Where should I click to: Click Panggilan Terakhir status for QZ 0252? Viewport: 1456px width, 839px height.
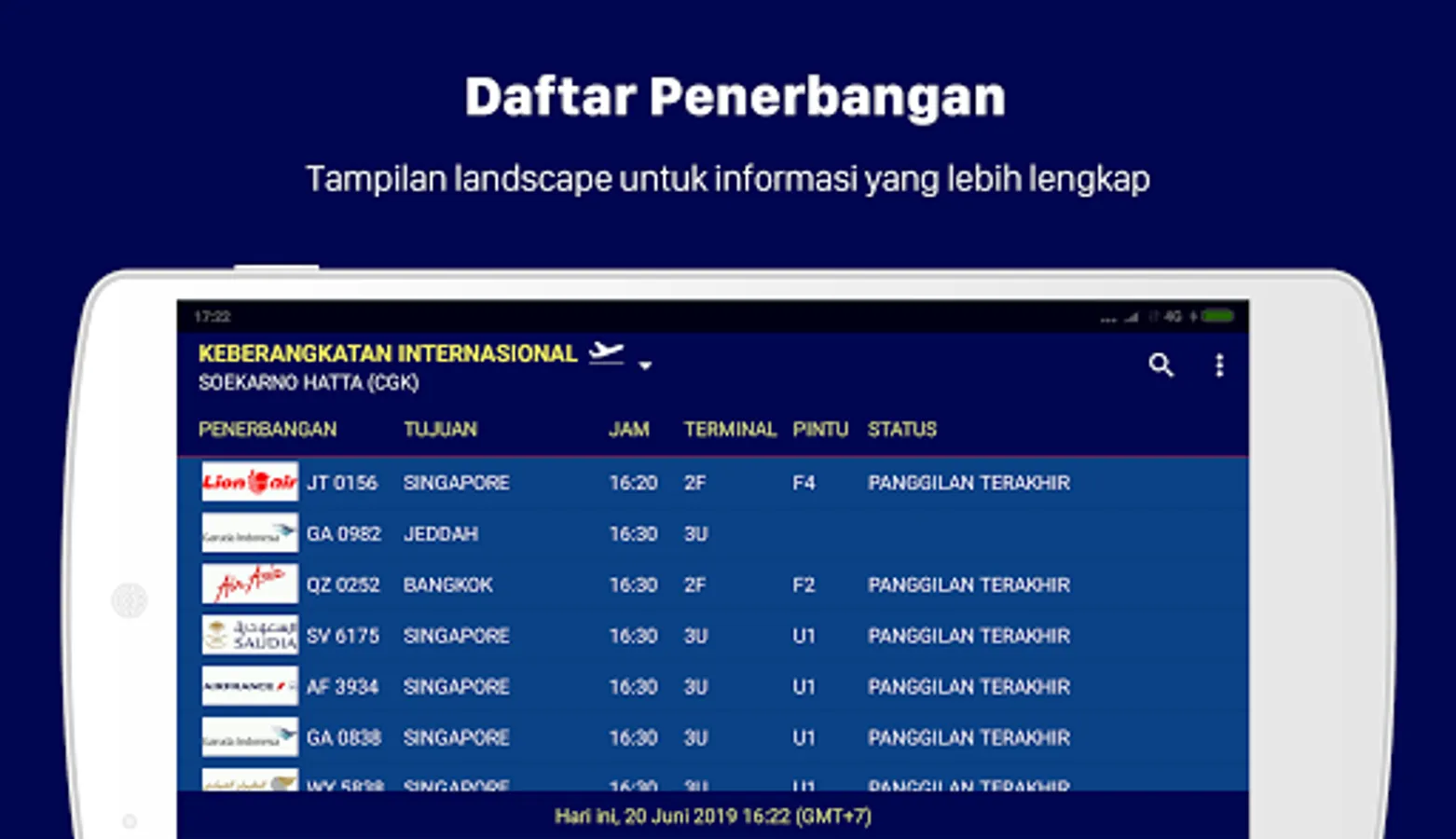968,585
